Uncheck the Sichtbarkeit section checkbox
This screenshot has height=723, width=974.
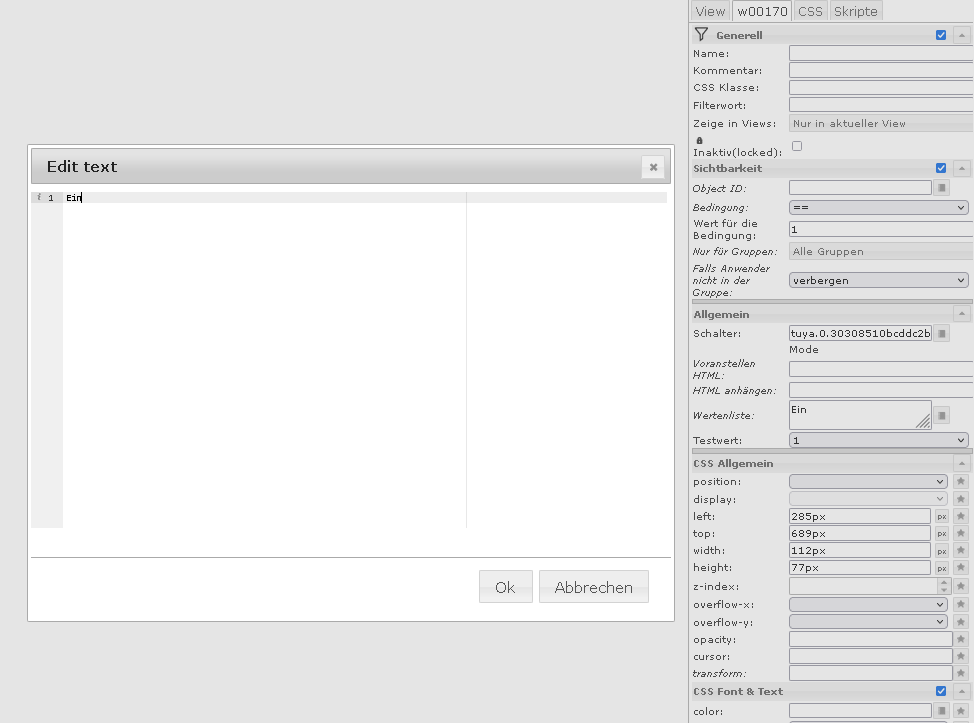[941, 168]
